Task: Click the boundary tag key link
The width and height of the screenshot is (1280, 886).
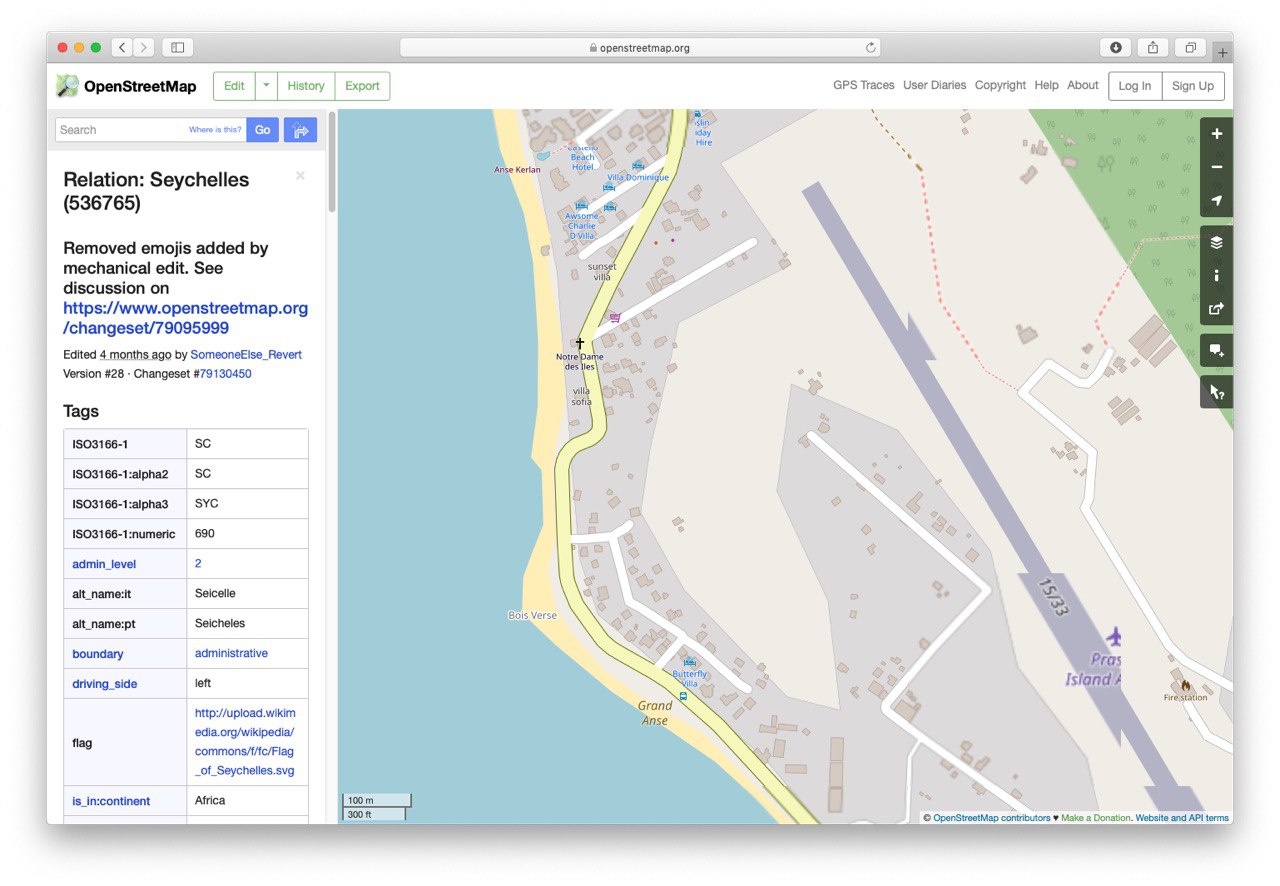Action: pyautogui.click(x=98, y=654)
